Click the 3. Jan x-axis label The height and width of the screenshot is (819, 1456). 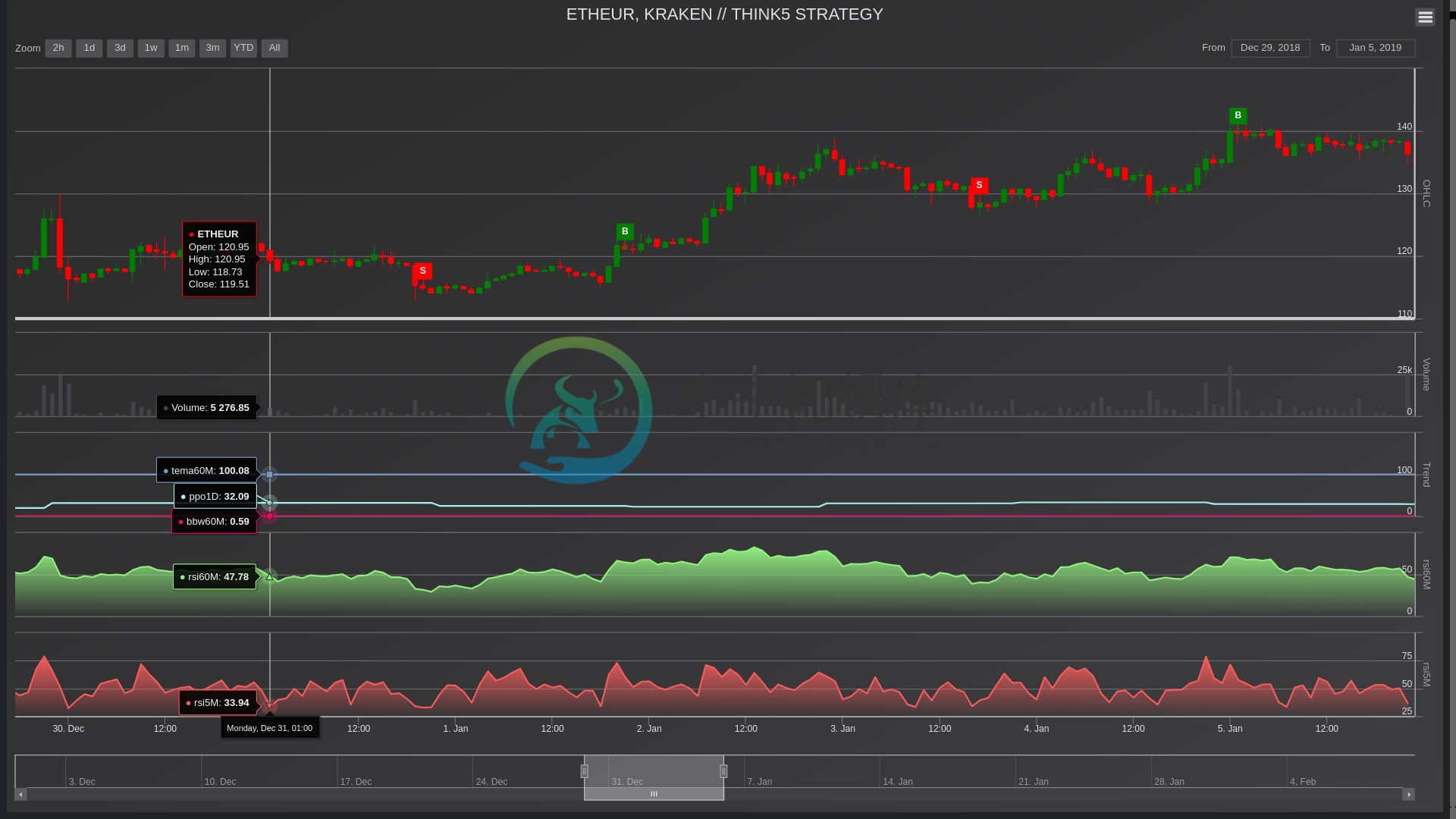pos(843,729)
